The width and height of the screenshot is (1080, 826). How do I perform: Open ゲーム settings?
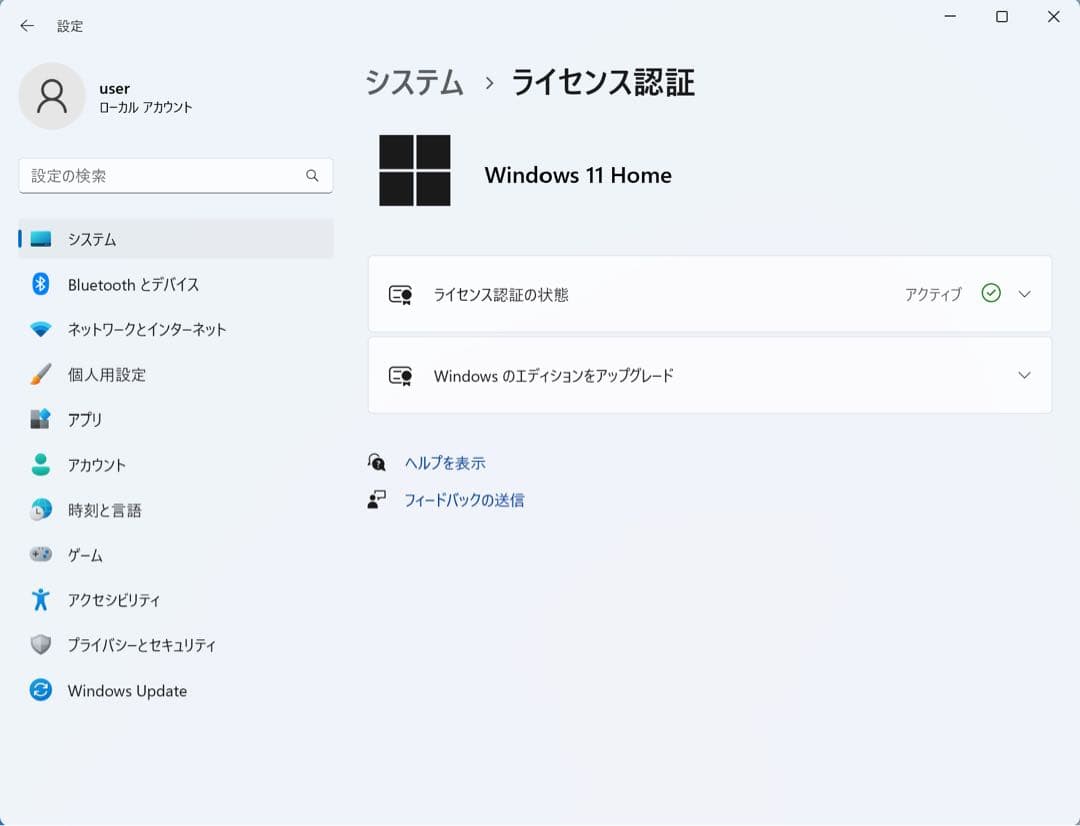[88, 555]
